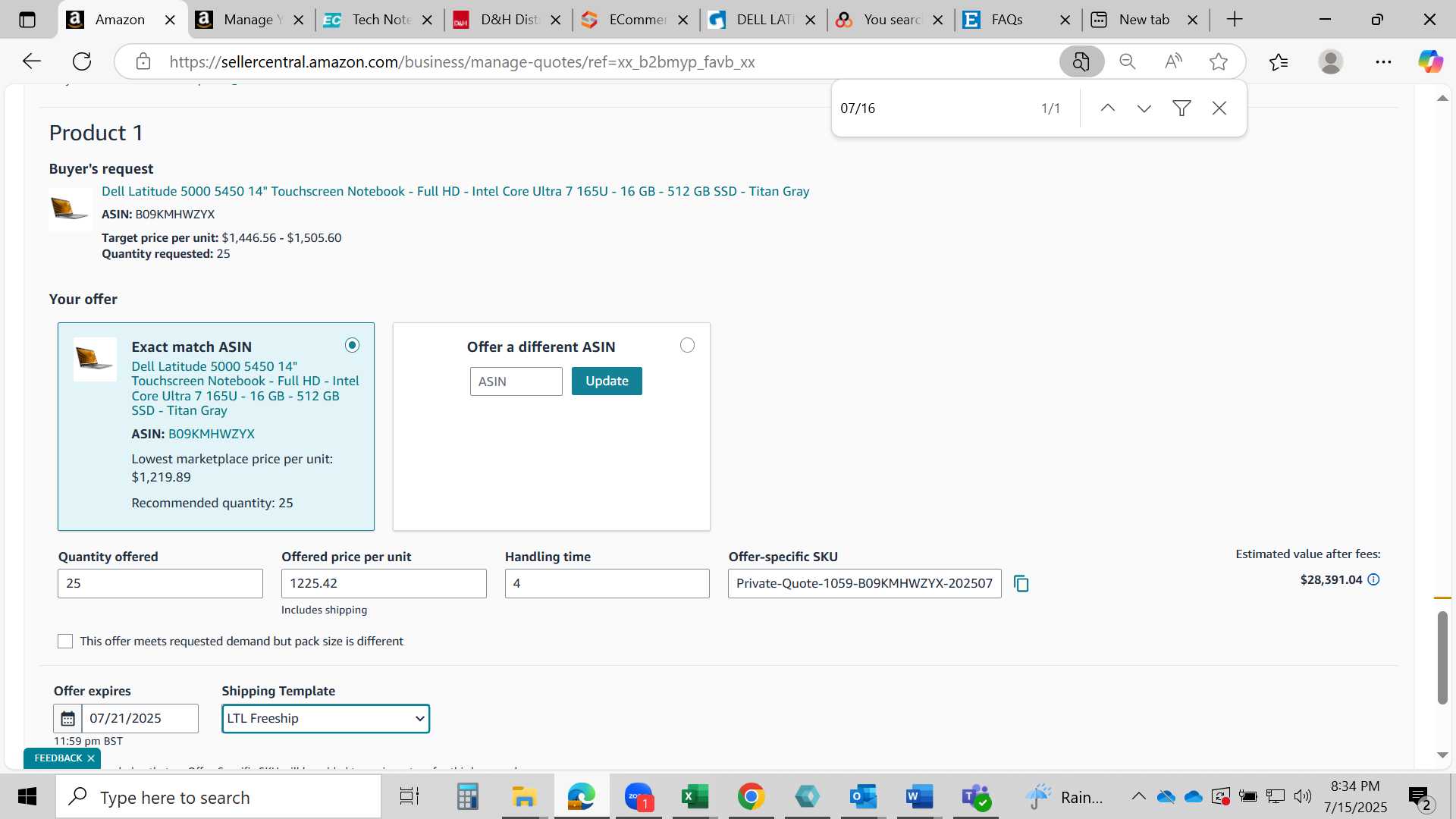Select the Exact match ASIN option
Image resolution: width=1456 pixels, height=819 pixels.
pyautogui.click(x=352, y=345)
